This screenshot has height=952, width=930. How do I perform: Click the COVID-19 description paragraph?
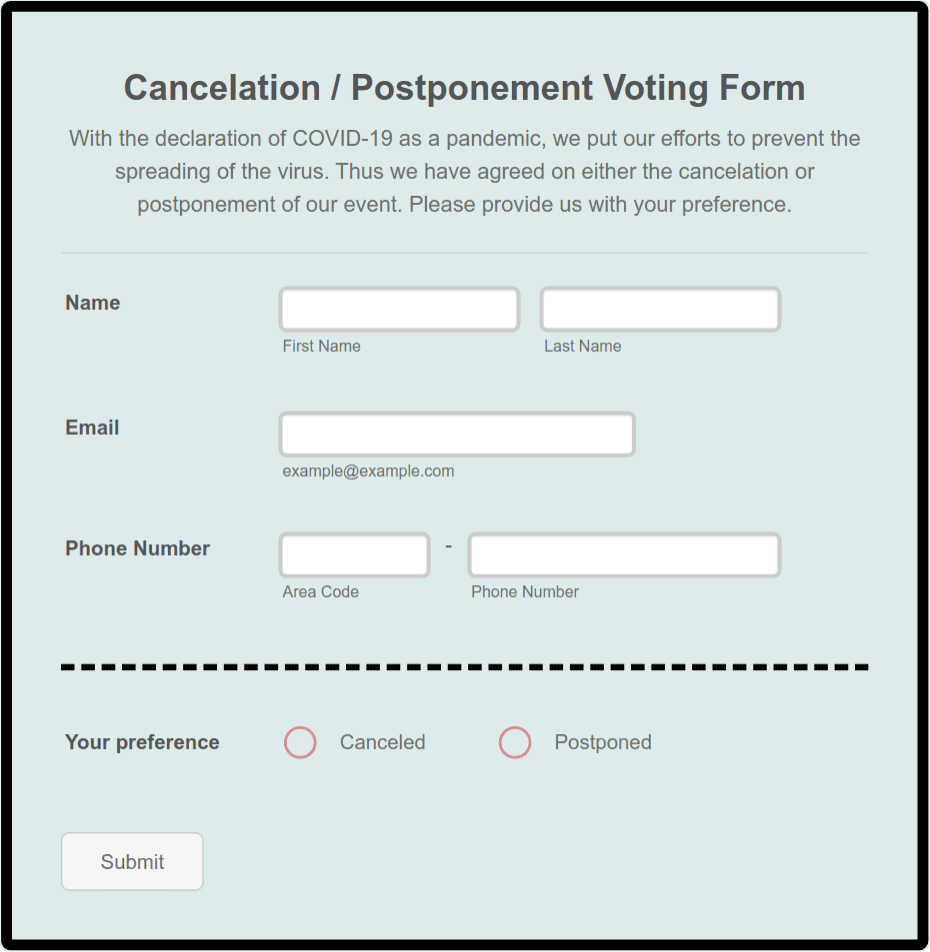tap(464, 171)
